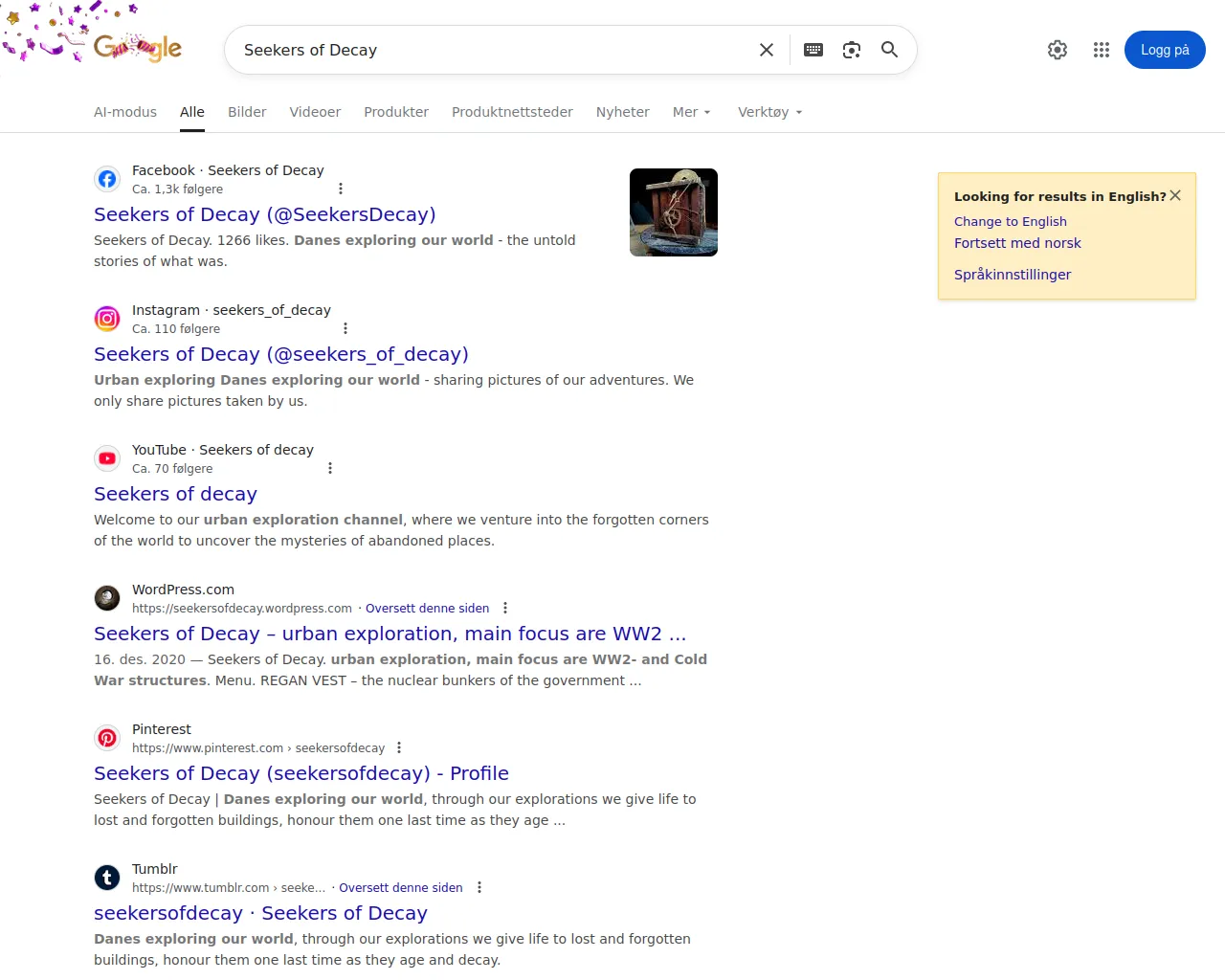Open Seekers of Decay (@seekers_of_decay) link

[281, 354]
